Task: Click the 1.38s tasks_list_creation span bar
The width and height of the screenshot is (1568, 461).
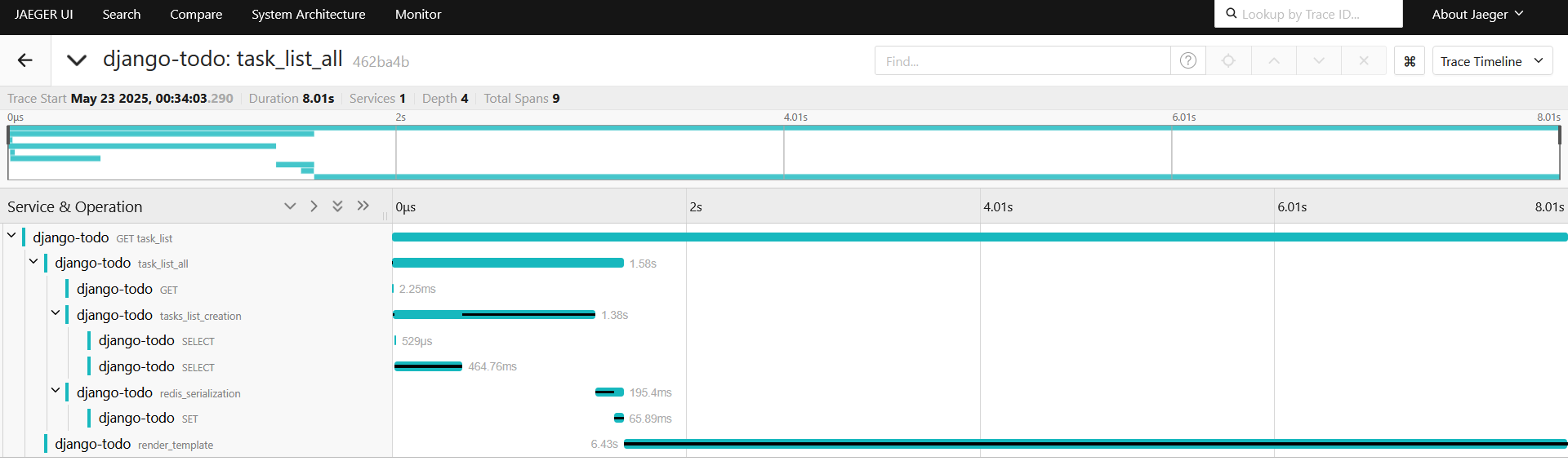Action: 494,314
